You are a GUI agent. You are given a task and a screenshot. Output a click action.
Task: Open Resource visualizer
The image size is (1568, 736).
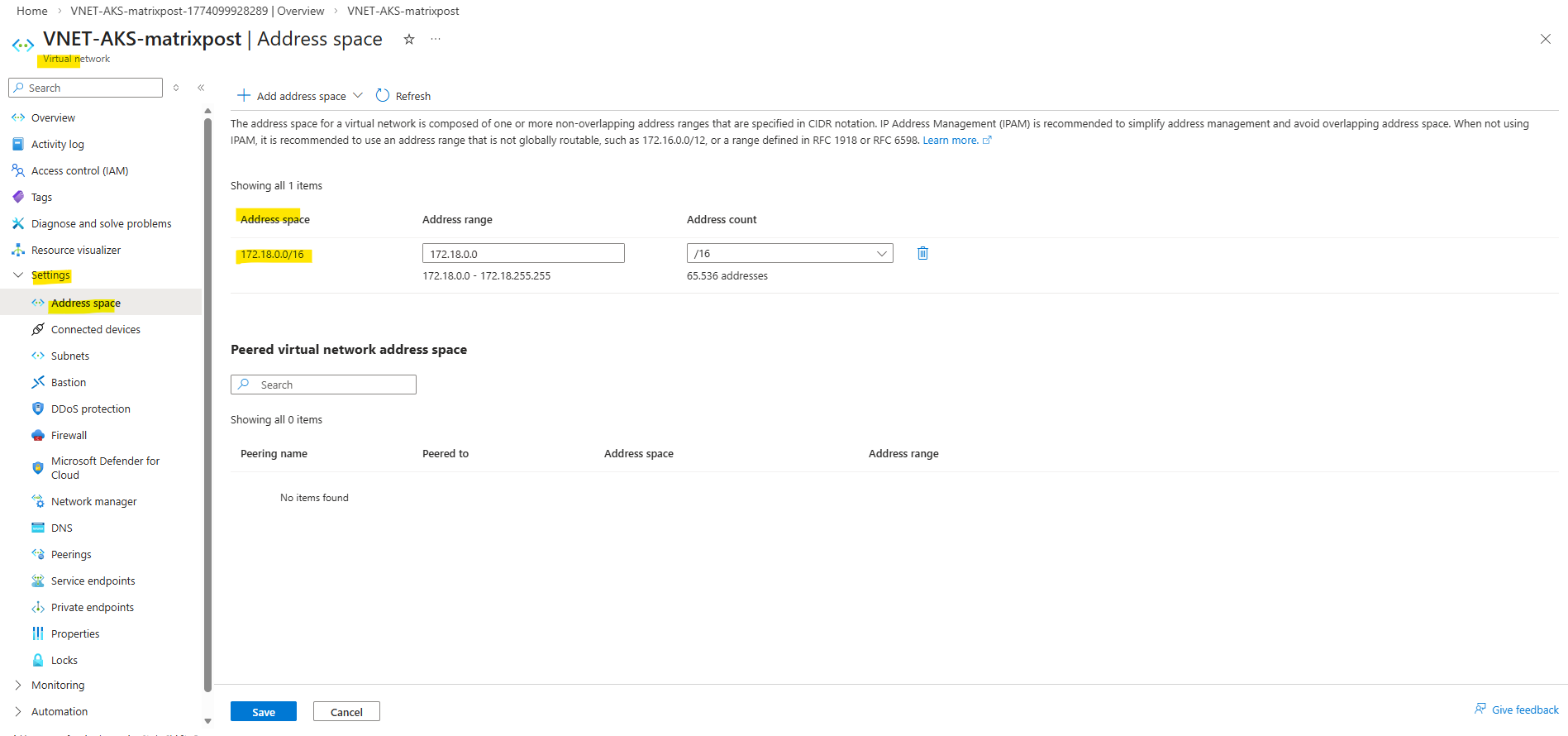tap(76, 251)
